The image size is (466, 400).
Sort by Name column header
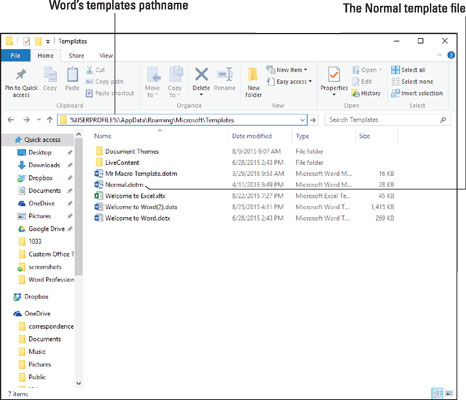click(x=103, y=136)
